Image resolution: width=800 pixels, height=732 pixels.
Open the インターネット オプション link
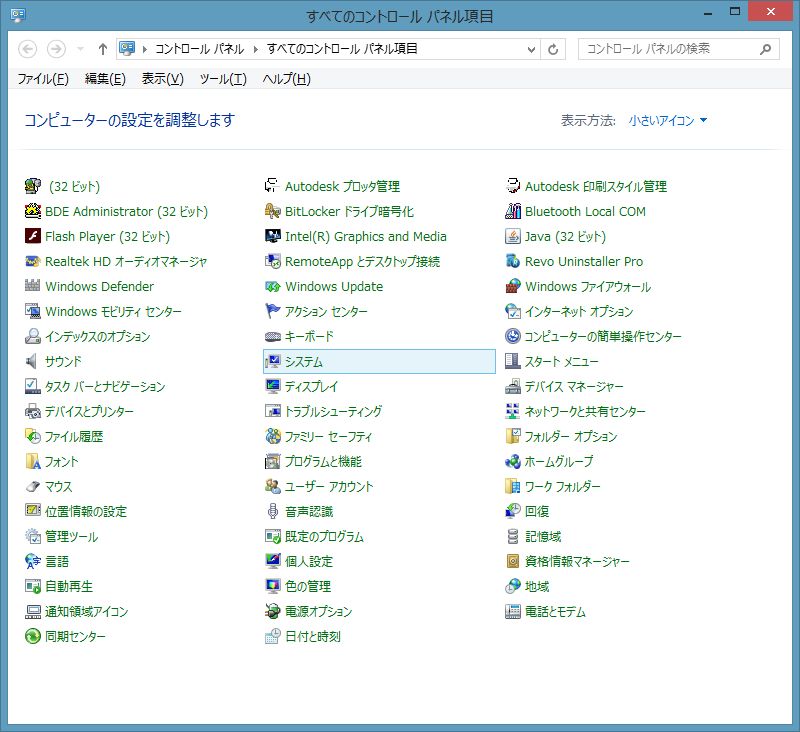pyautogui.click(x=579, y=311)
